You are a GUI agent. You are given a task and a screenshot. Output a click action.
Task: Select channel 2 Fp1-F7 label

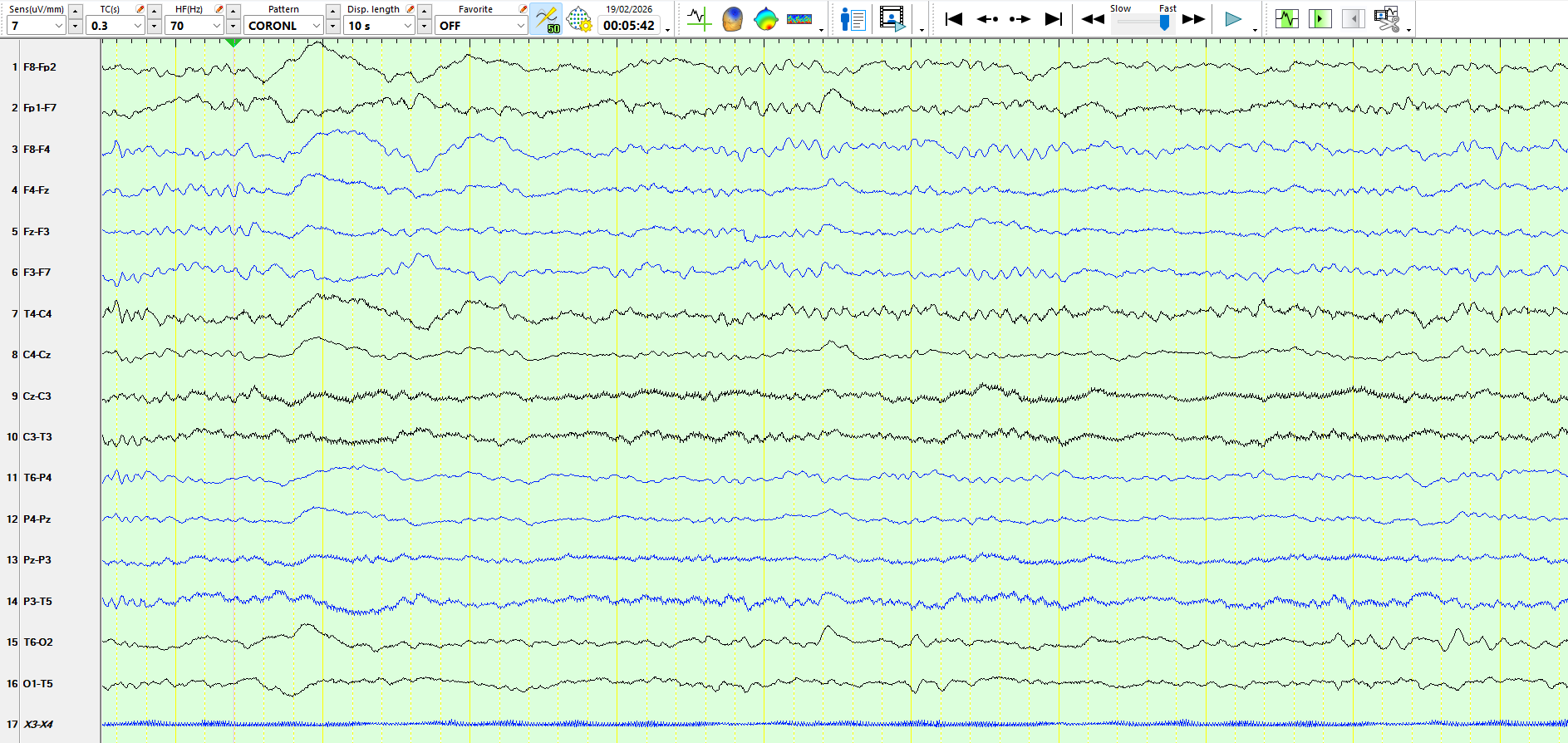(40, 108)
